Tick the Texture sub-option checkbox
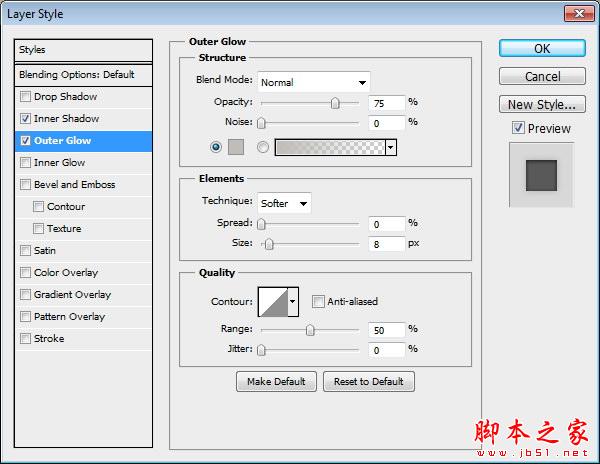This screenshot has width=600, height=464. (38, 229)
